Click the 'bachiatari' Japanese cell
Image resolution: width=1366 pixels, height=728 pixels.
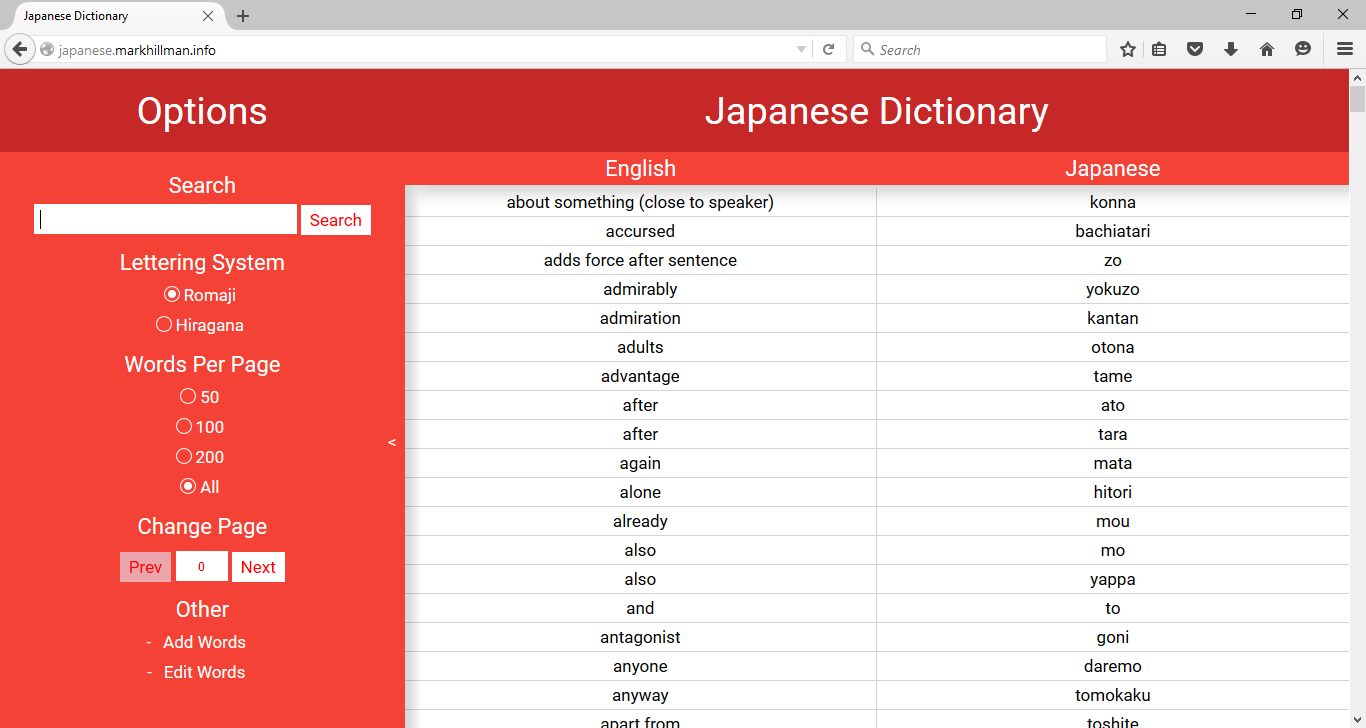1113,231
